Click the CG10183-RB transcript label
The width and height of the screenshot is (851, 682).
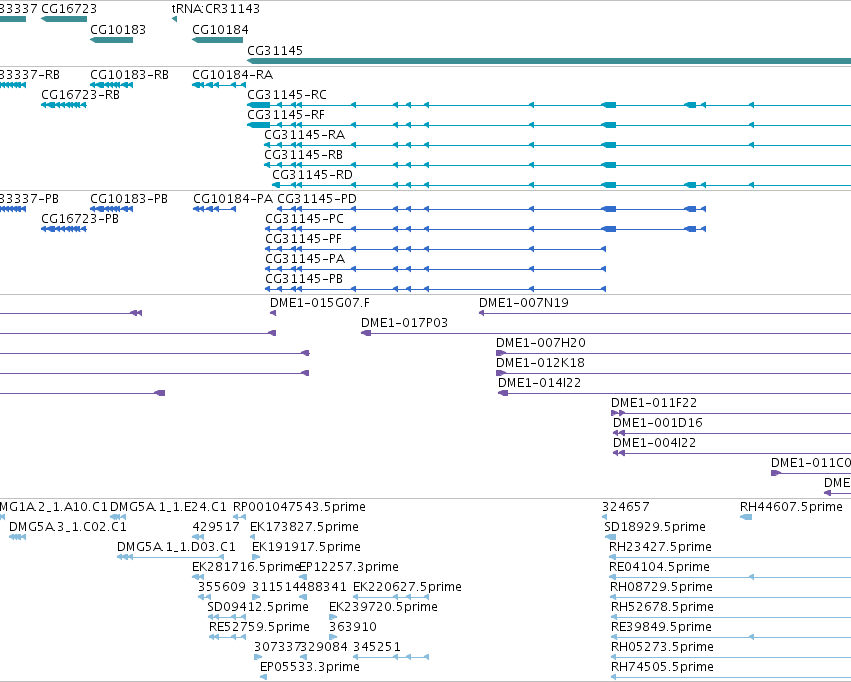click(129, 75)
